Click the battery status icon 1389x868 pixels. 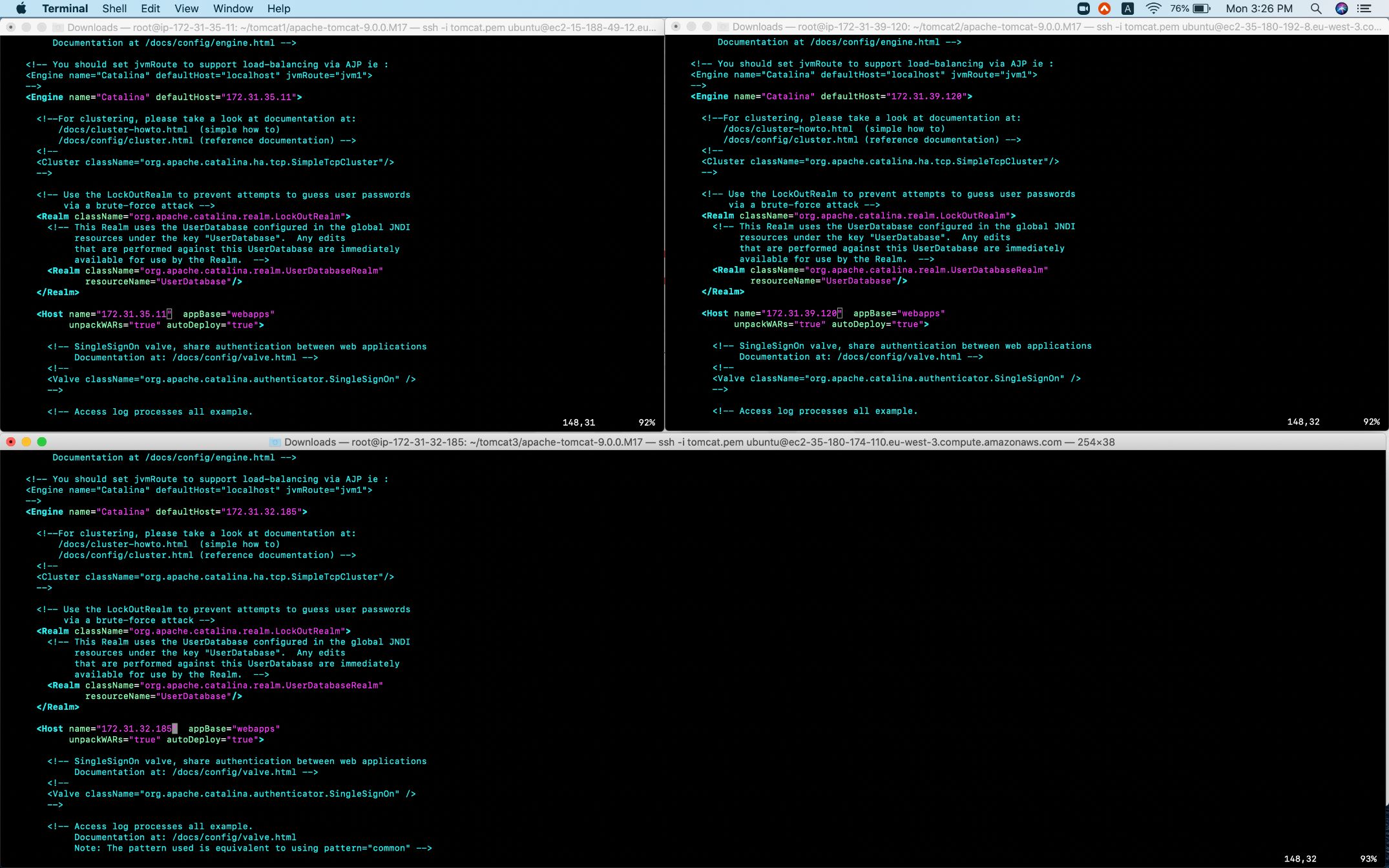tap(1202, 8)
